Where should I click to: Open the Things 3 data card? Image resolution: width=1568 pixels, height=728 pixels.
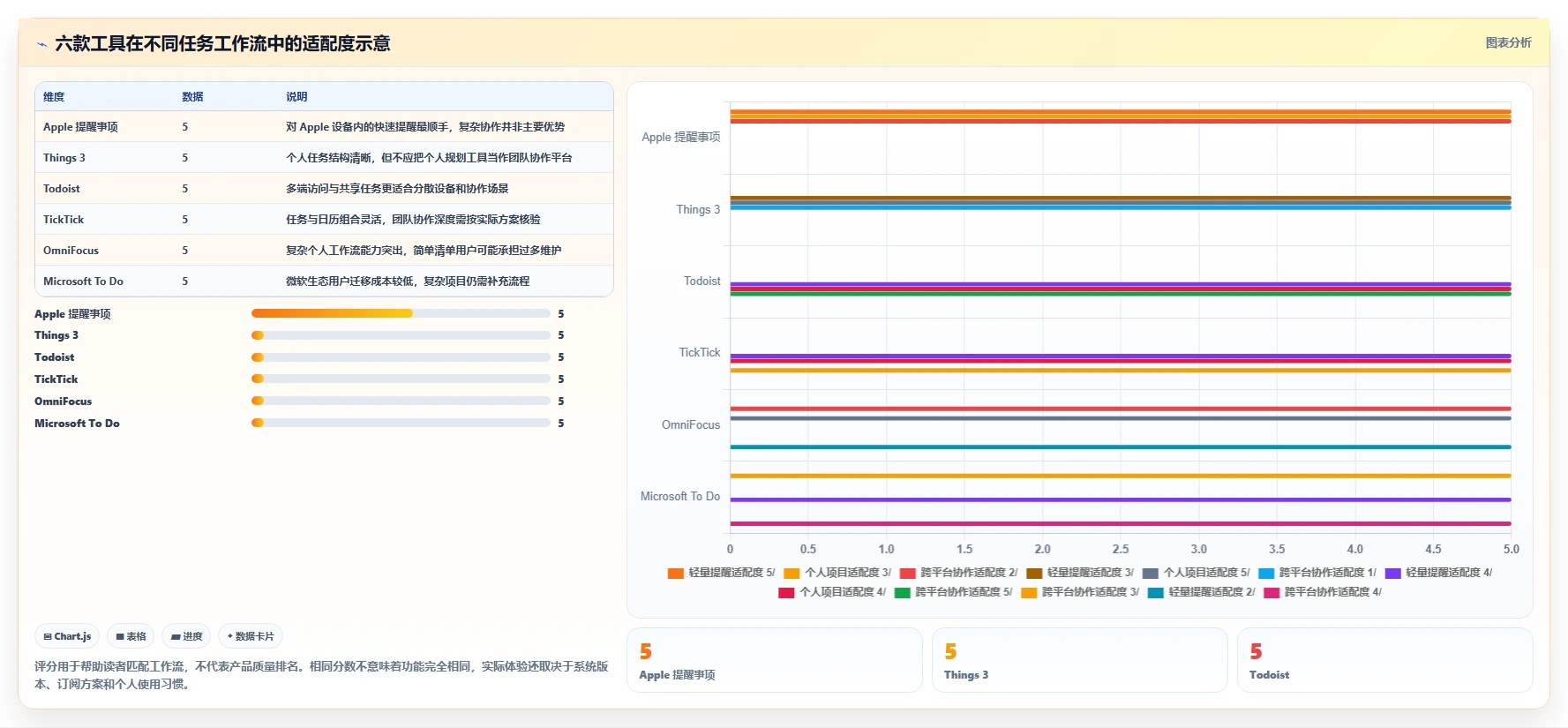tap(1080, 660)
